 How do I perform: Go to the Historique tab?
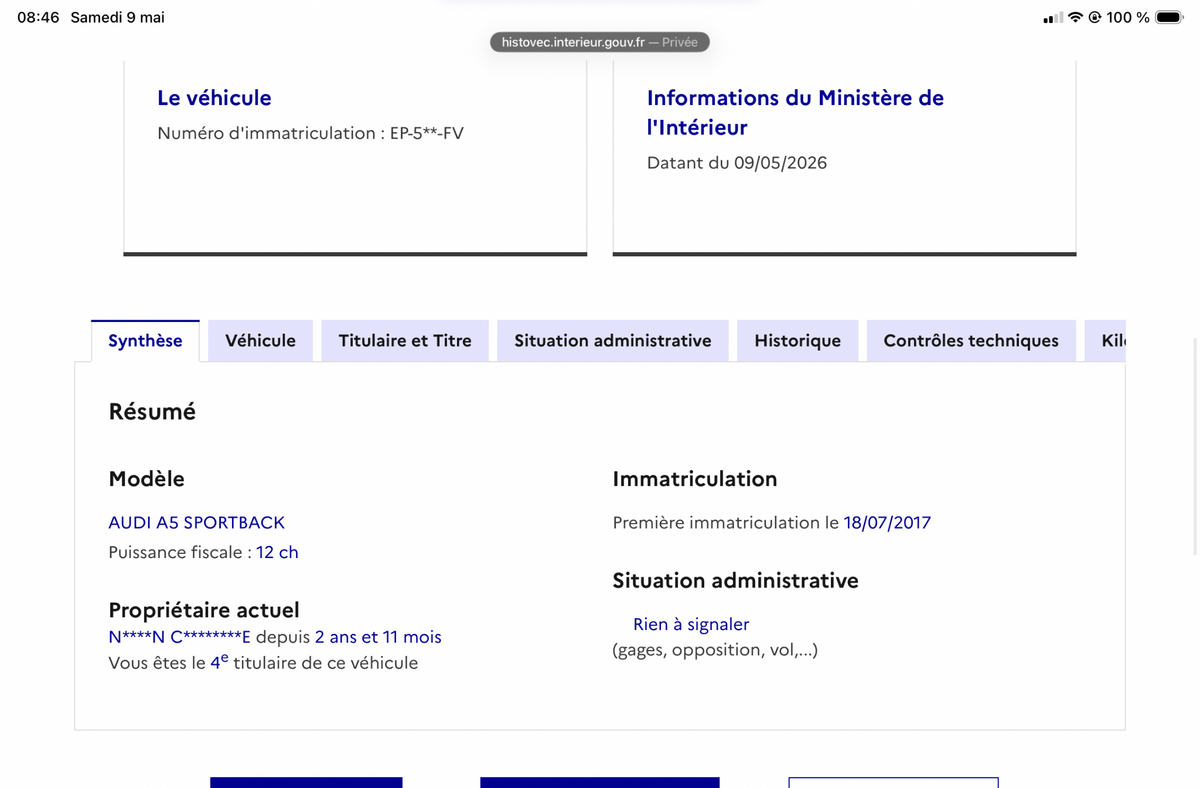tap(797, 340)
